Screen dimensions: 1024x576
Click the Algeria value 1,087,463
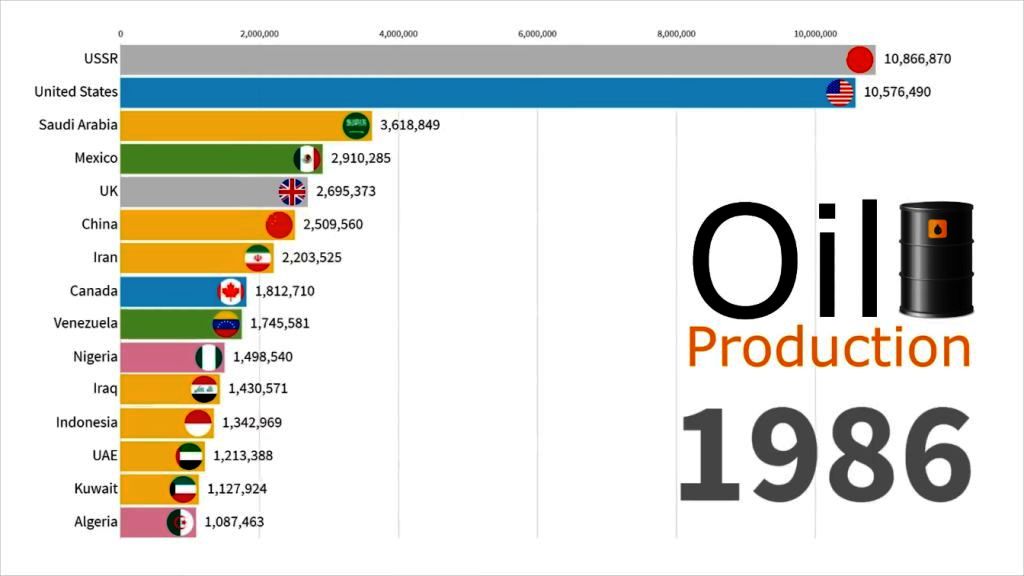point(234,522)
